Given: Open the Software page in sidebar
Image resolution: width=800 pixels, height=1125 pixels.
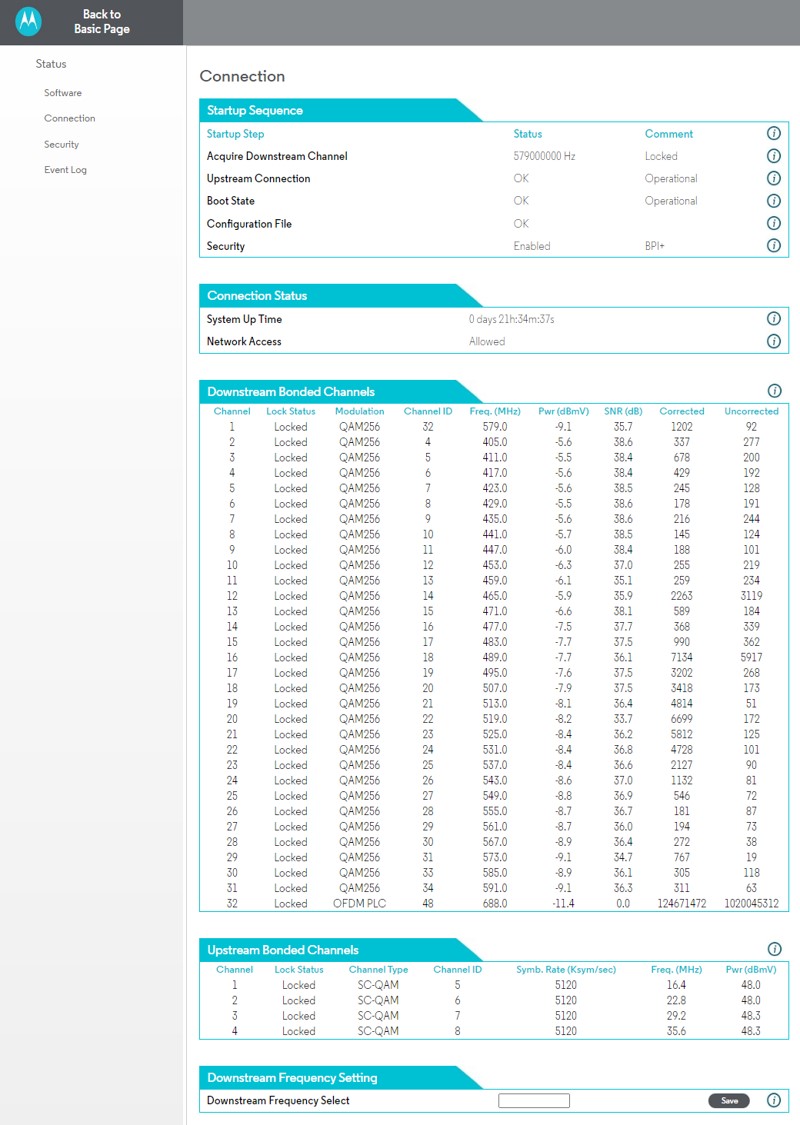Looking at the screenshot, I should pyautogui.click(x=62, y=93).
